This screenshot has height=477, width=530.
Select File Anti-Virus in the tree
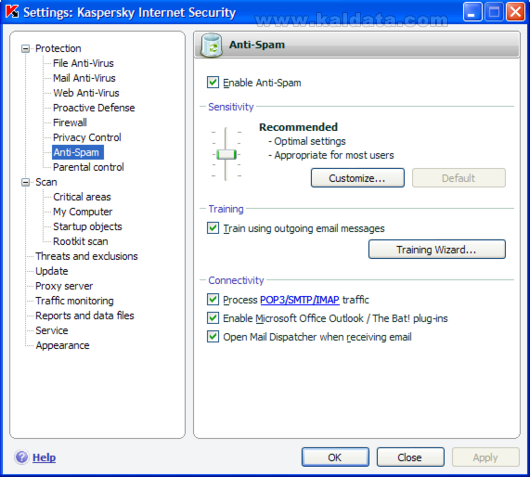pos(83,63)
